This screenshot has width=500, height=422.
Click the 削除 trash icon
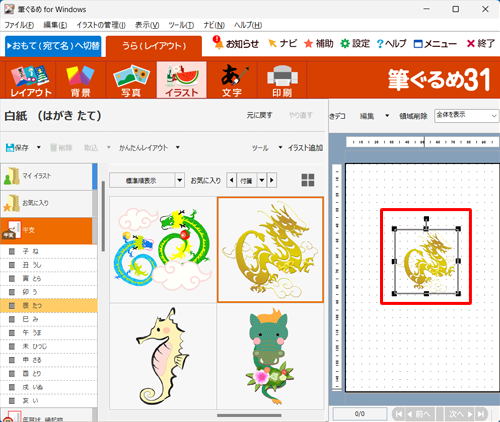(53, 147)
